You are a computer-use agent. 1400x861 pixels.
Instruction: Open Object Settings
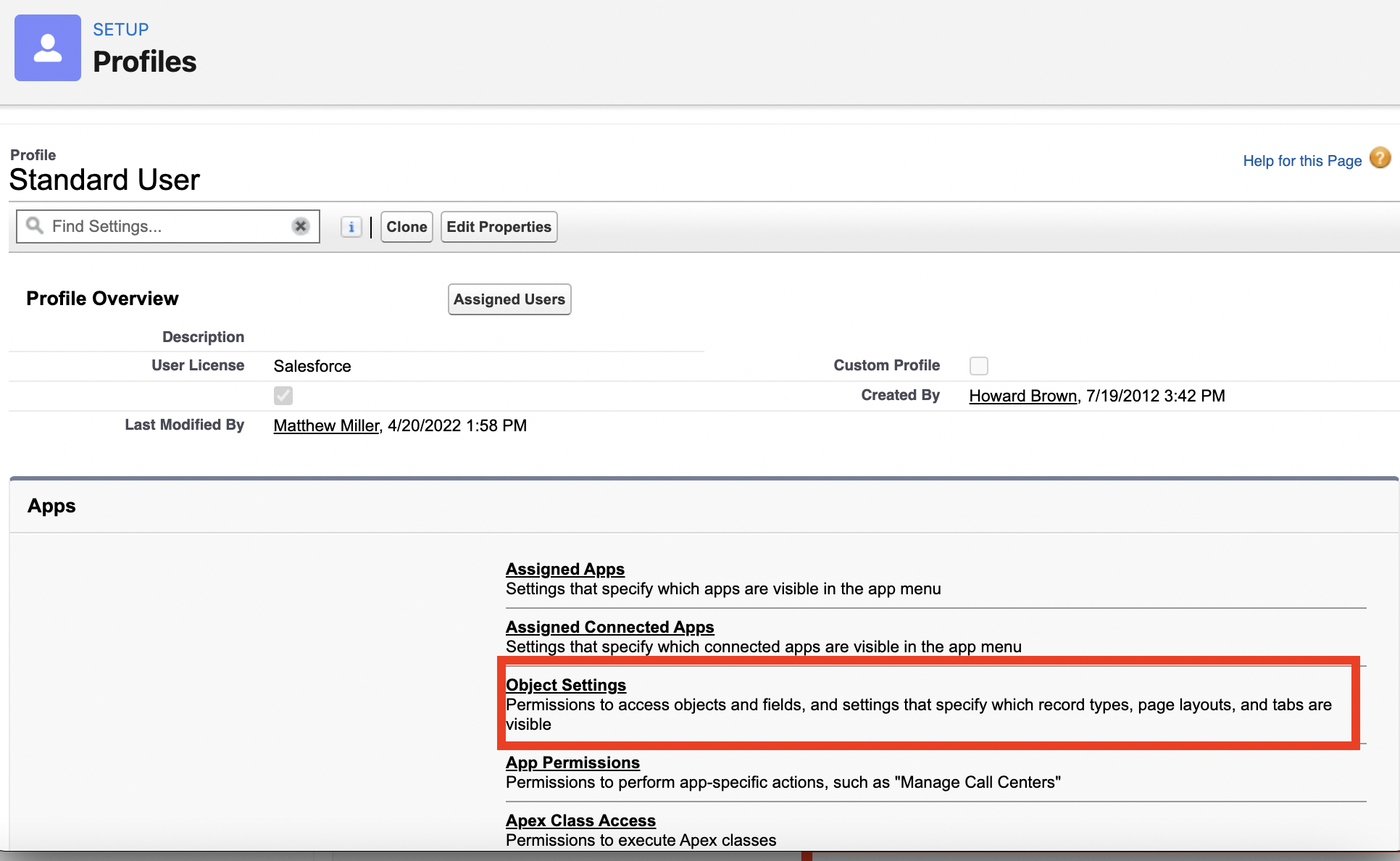click(x=566, y=685)
